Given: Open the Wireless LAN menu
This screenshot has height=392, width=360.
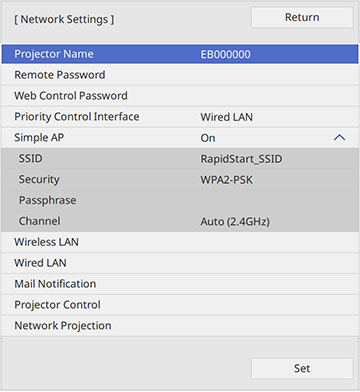Looking at the screenshot, I should pos(180,242).
